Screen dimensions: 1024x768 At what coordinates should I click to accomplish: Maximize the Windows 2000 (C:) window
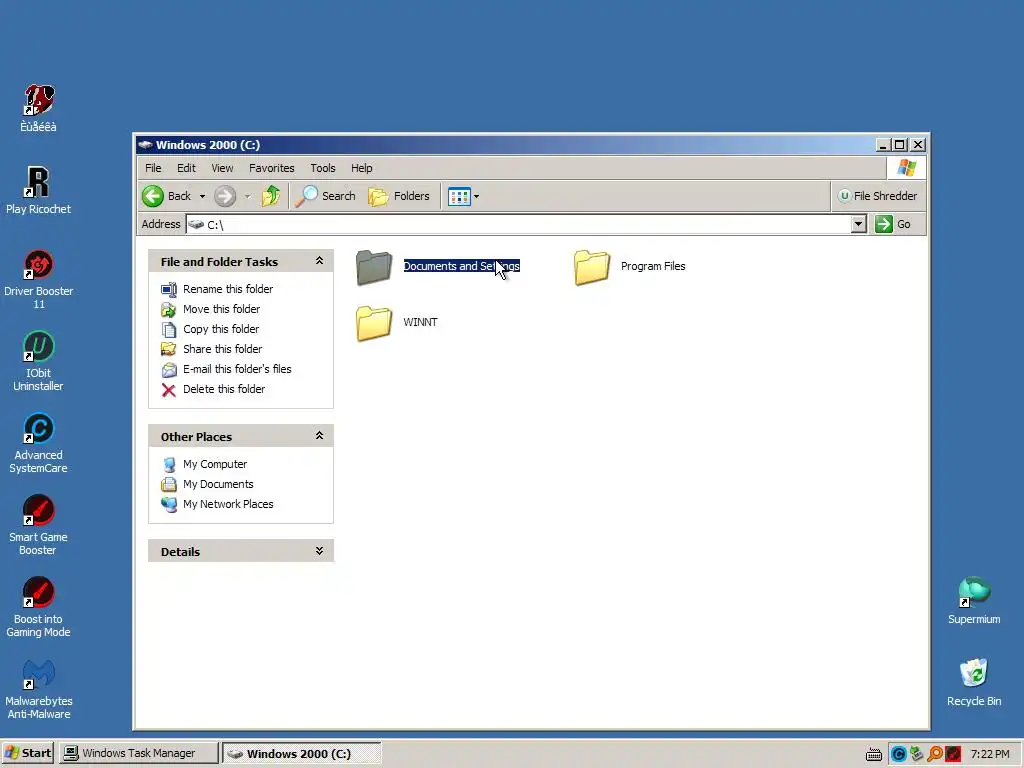(x=900, y=145)
